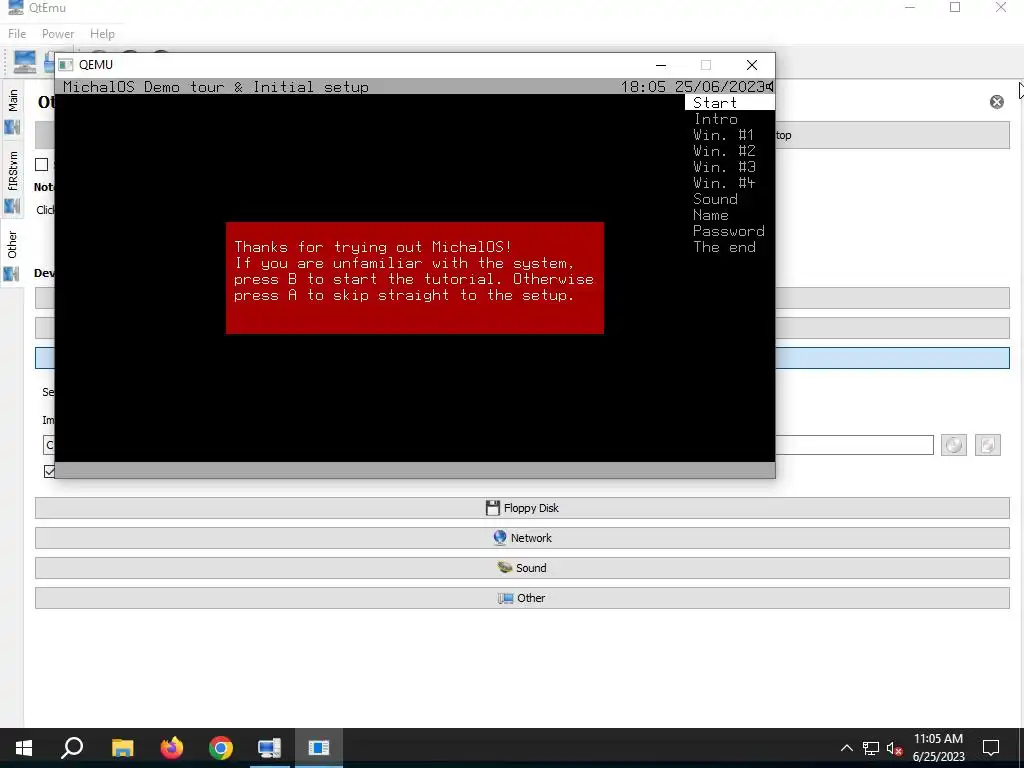The width and height of the screenshot is (1024, 768).
Task: Launch Google Chrome from the taskbar
Action: (x=221, y=748)
